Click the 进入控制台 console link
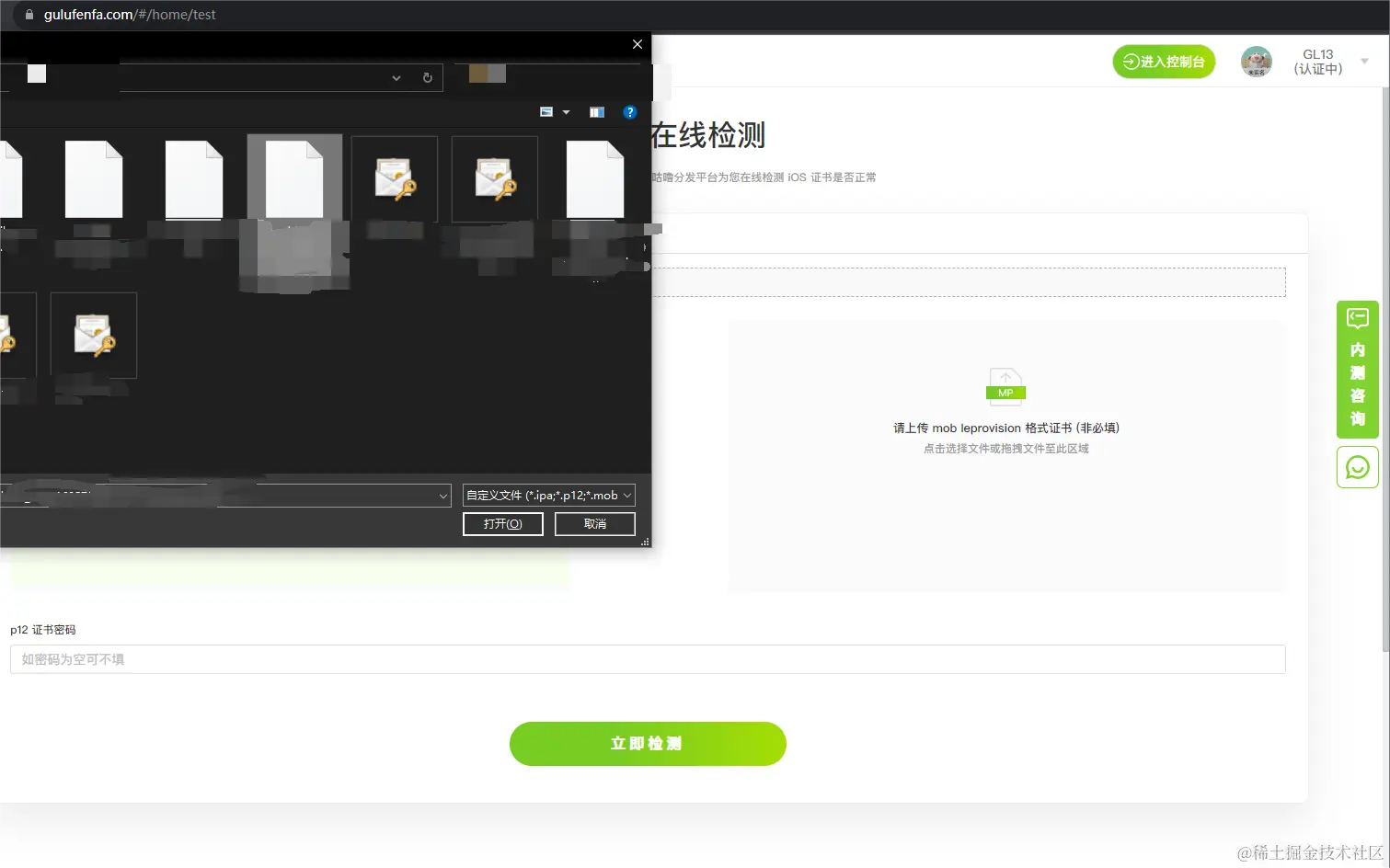 (1164, 62)
